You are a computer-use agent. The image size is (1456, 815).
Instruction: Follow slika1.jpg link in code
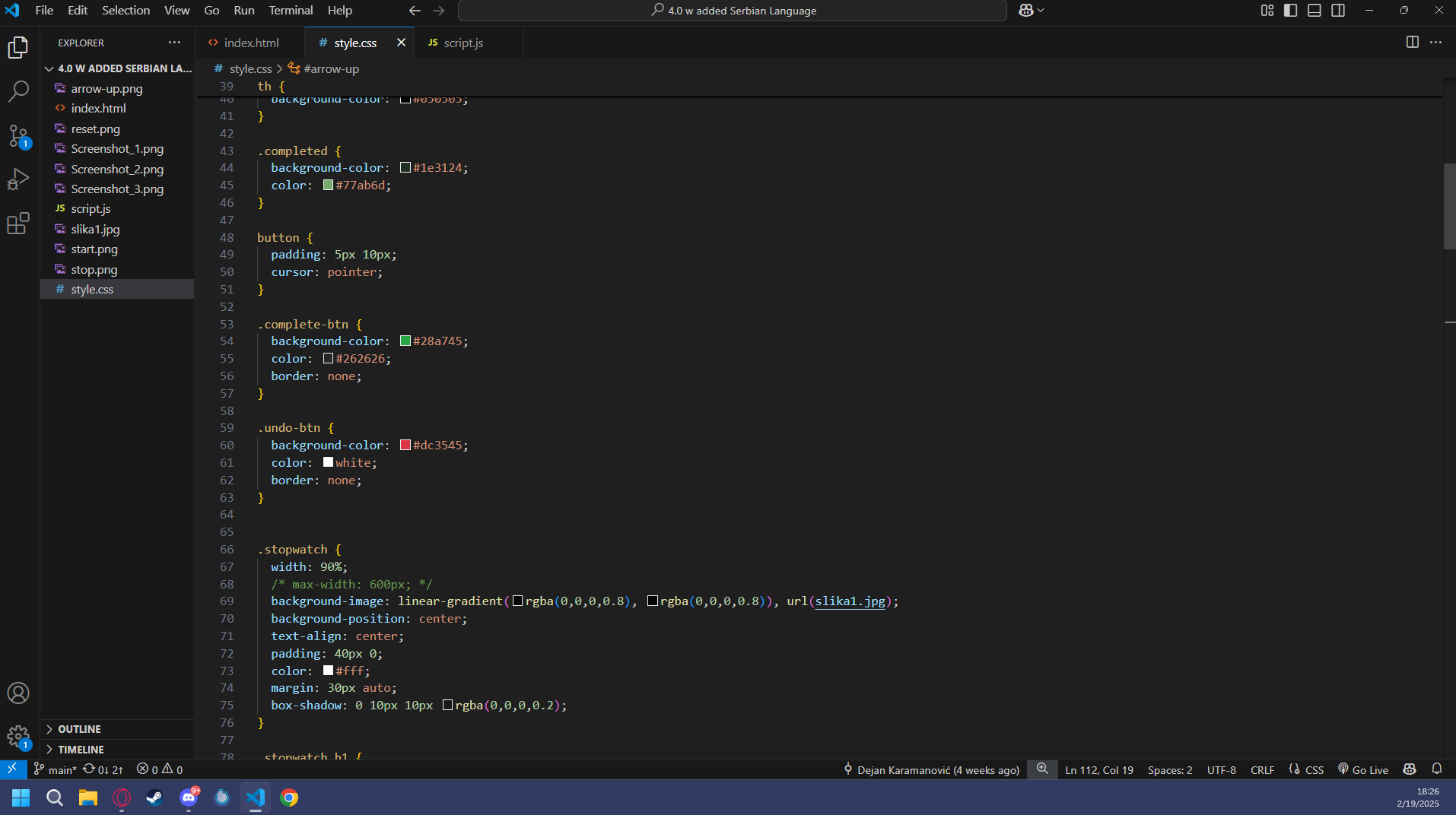[x=850, y=601]
